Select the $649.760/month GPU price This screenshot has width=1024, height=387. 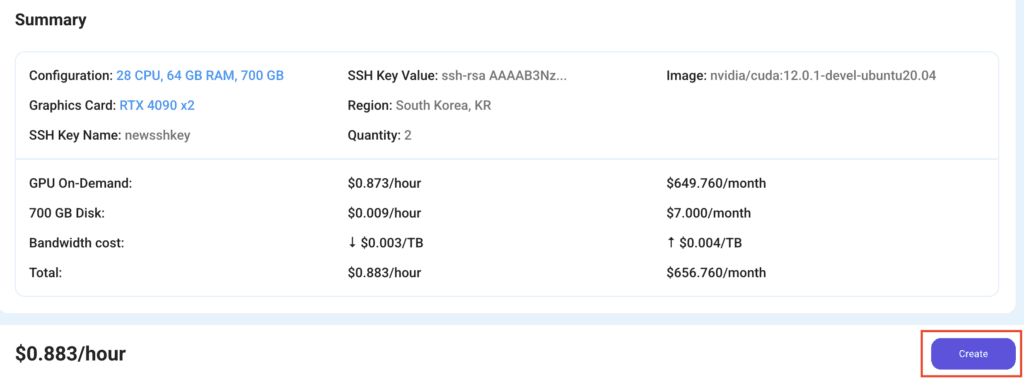716,183
